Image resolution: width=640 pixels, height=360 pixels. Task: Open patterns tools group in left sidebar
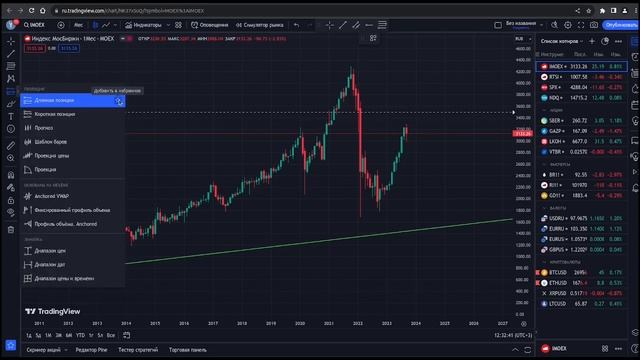(11, 78)
